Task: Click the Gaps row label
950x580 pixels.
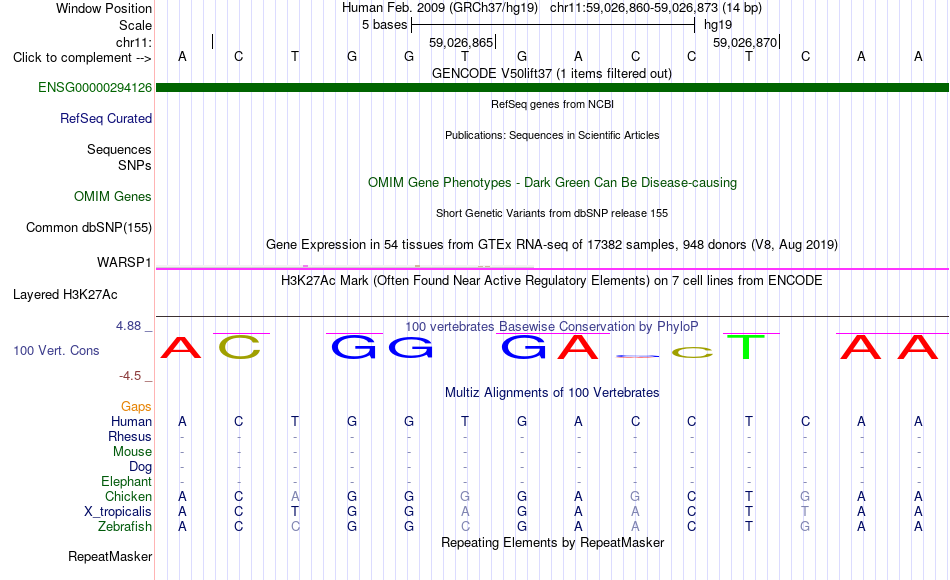Action: coord(136,406)
